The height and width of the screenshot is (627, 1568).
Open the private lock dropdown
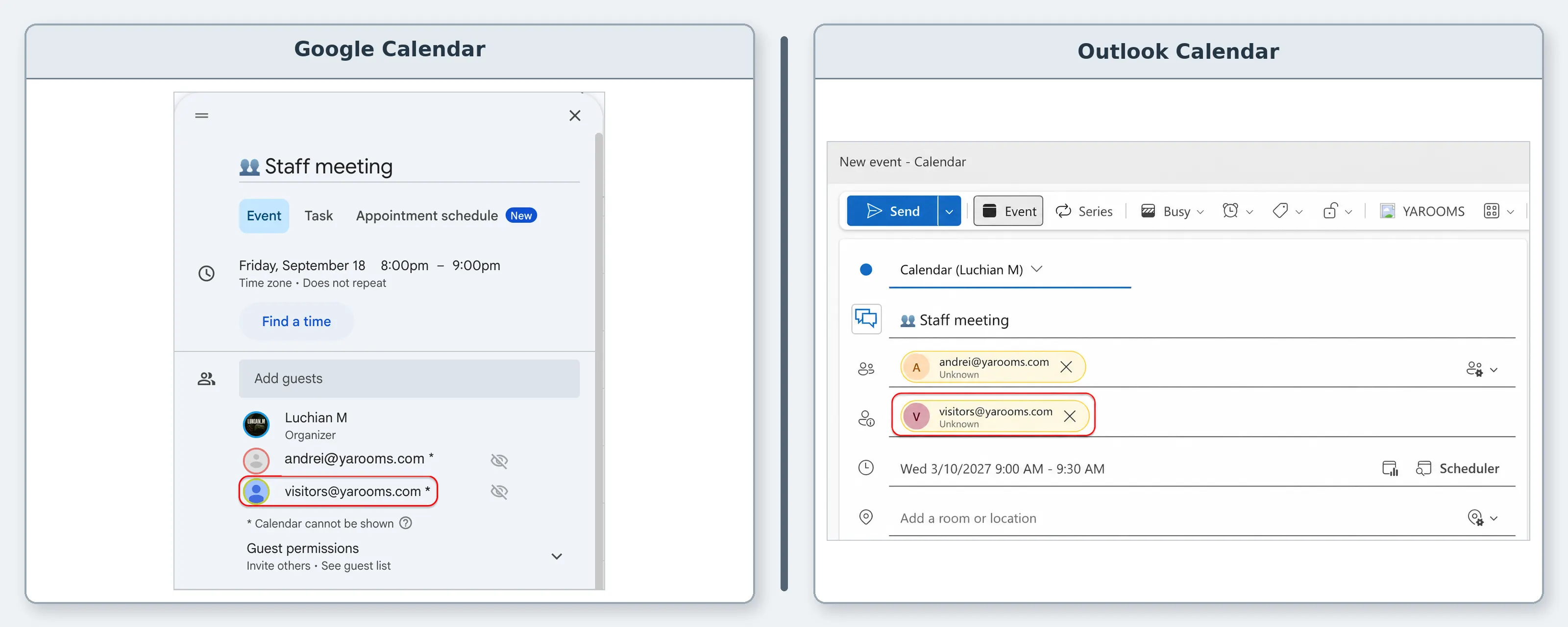1337,211
